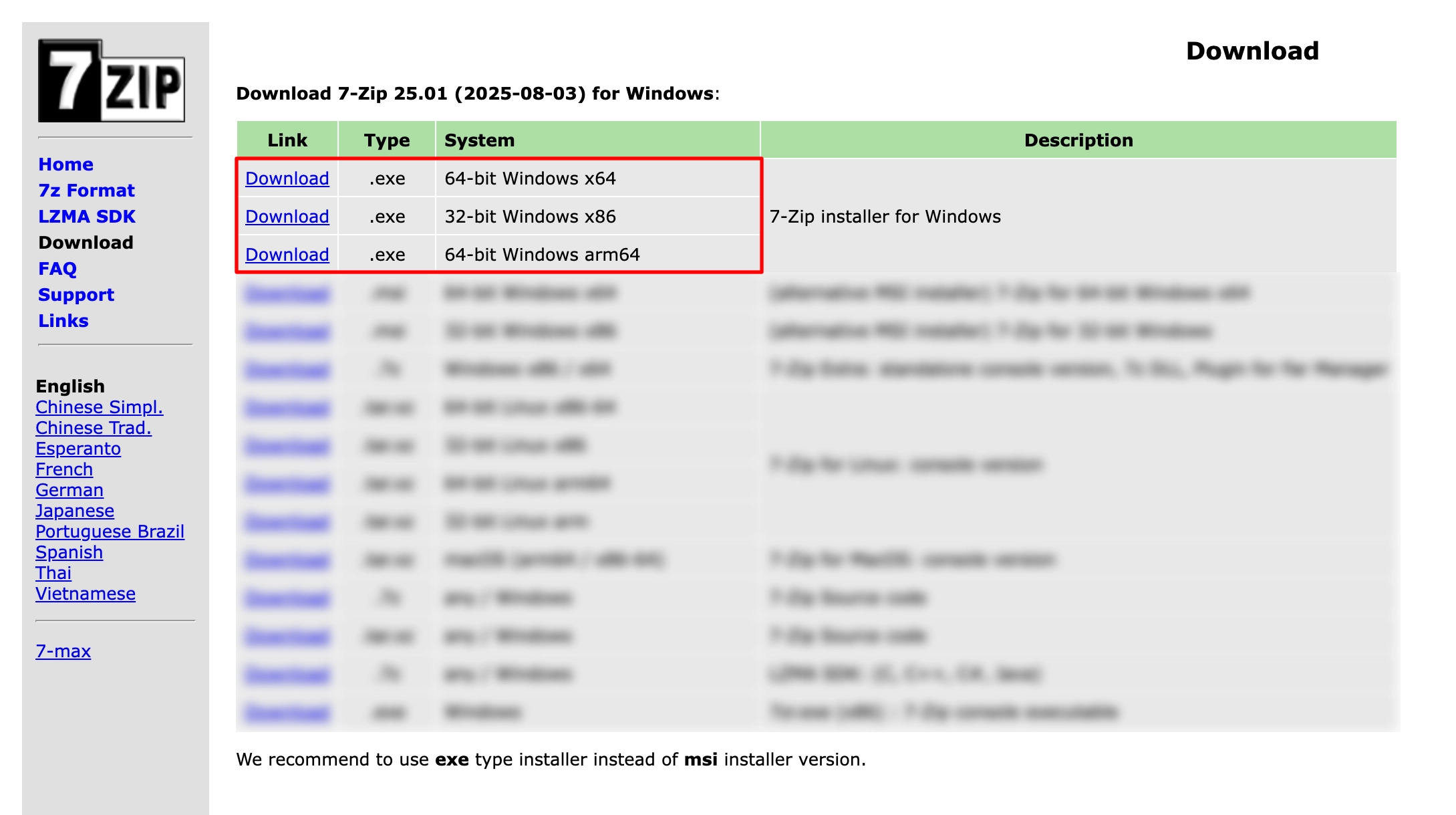Switch the site to German

pos(69,490)
